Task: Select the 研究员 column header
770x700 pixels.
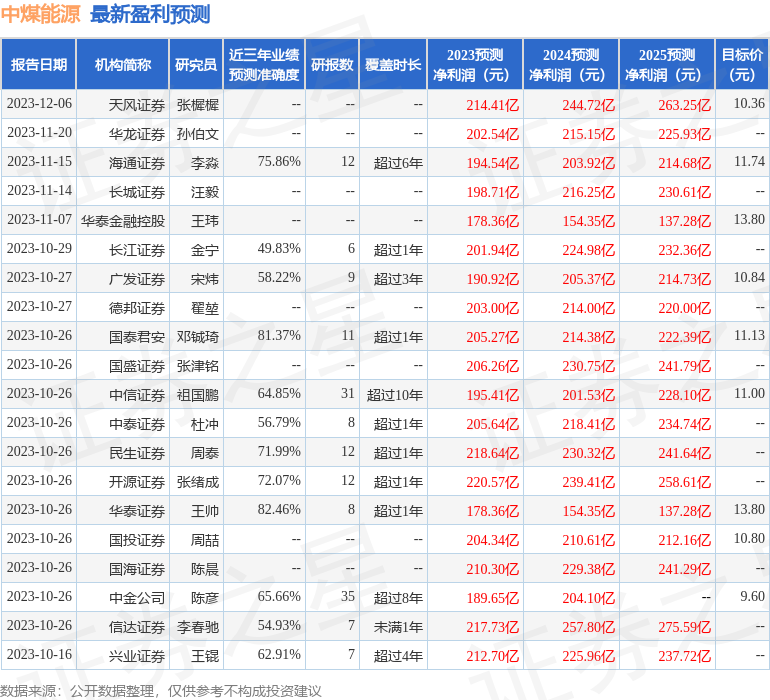Action: 196,64
